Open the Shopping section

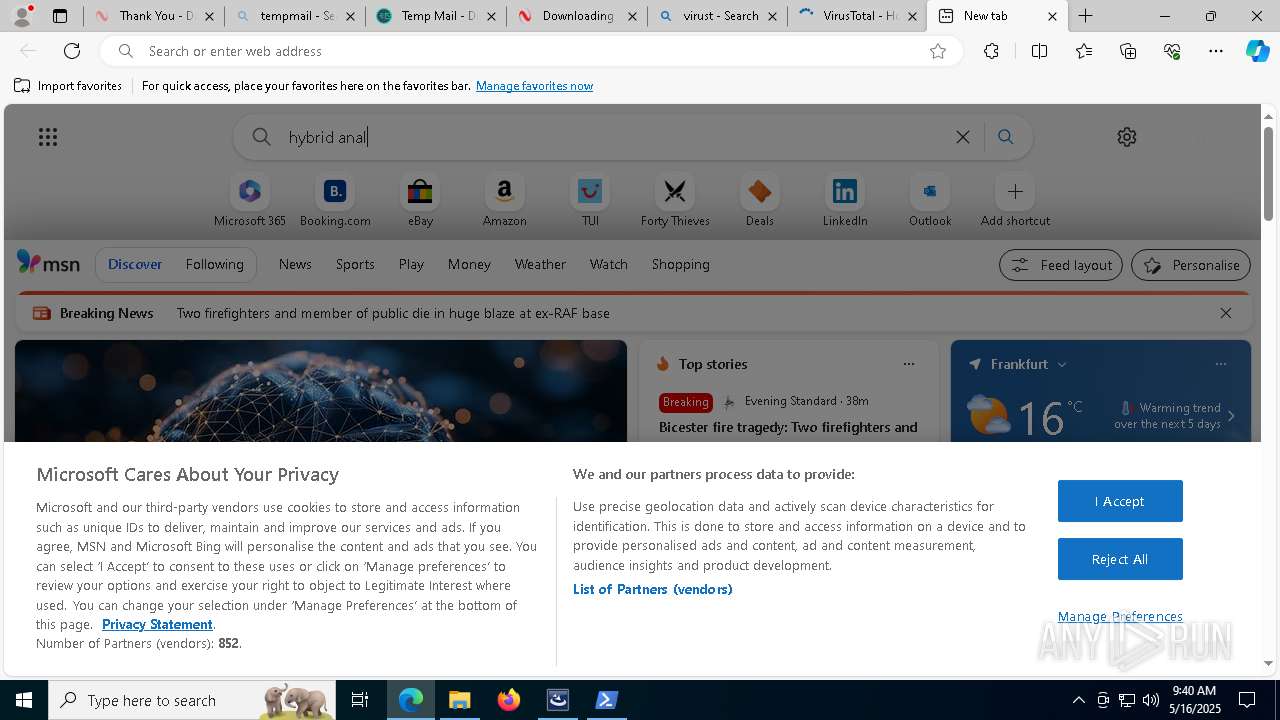(x=681, y=265)
